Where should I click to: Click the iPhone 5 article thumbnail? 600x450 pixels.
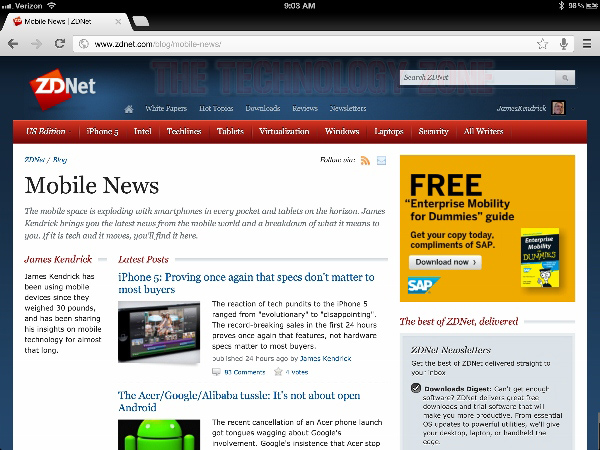[x=159, y=332]
